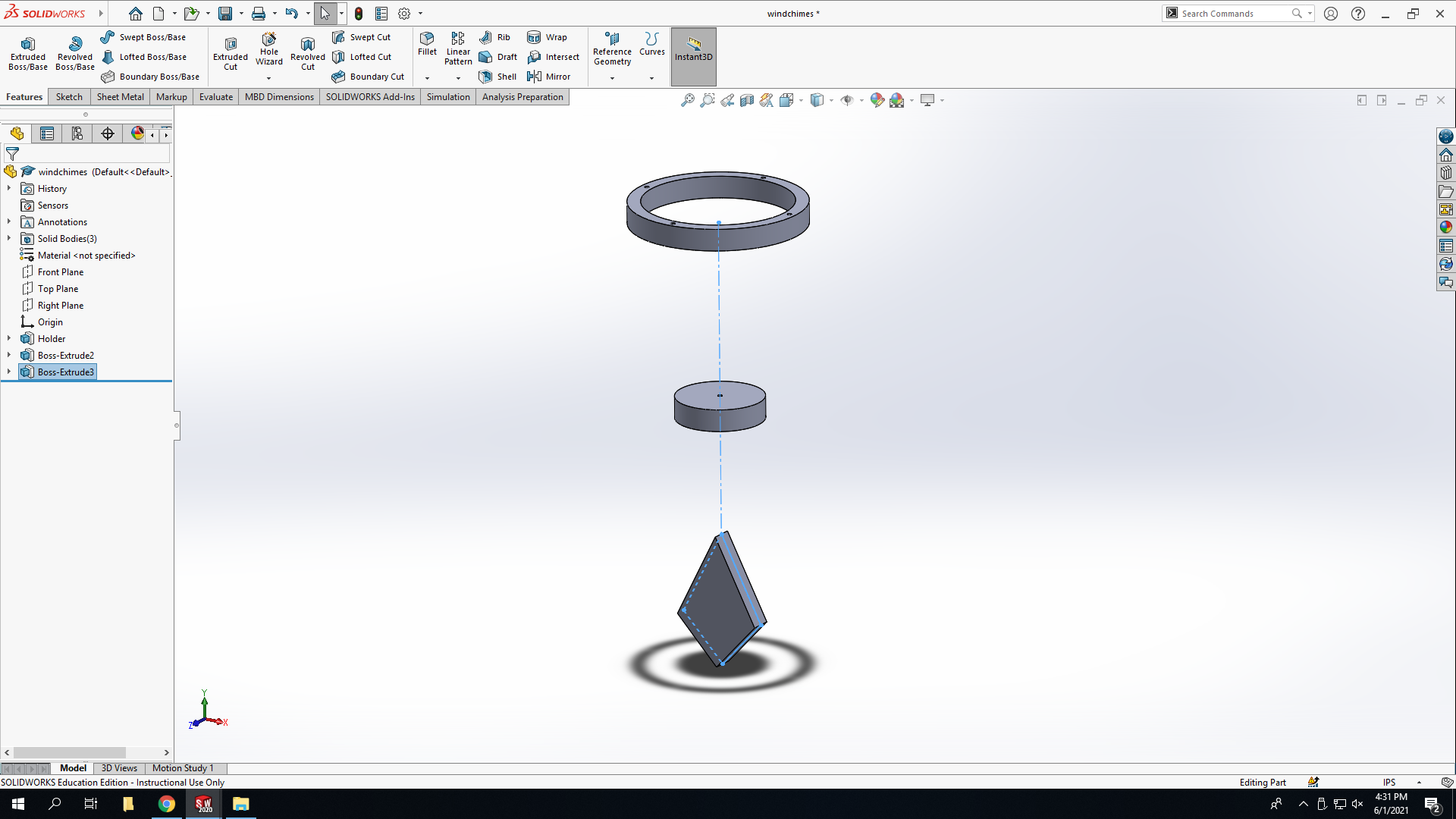Click the Swept Cut tool
This screenshot has height=819, width=1456.
click(362, 37)
